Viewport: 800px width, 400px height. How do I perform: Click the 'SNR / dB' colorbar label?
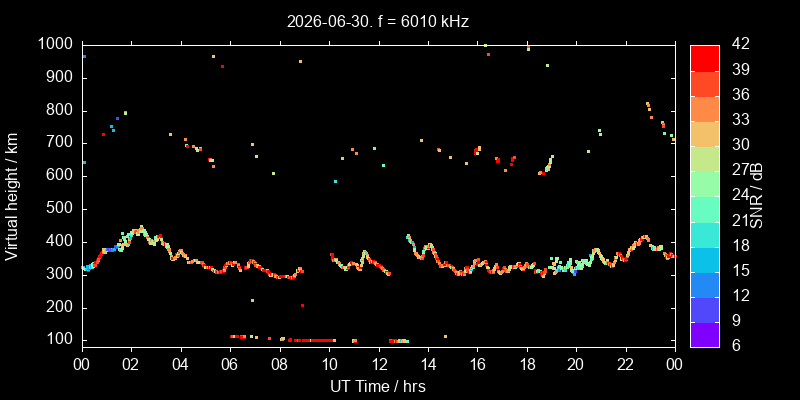pos(757,196)
